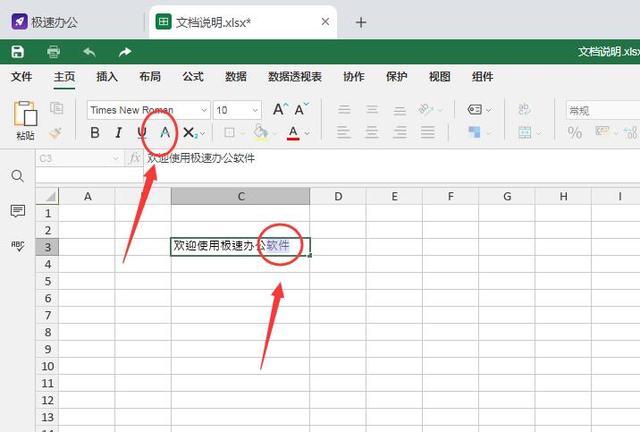Open the 数据透视表 tab
Viewport: 640px width, 432px height.
click(x=295, y=76)
